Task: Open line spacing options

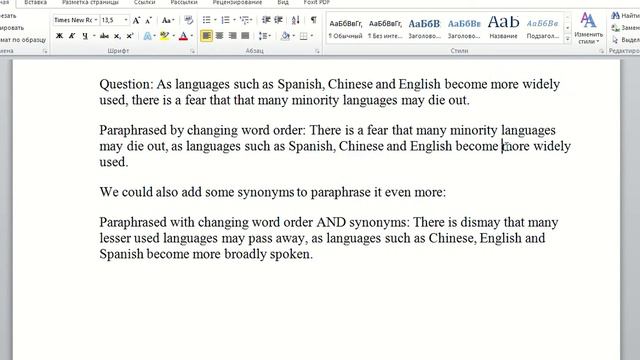Action: point(263,36)
